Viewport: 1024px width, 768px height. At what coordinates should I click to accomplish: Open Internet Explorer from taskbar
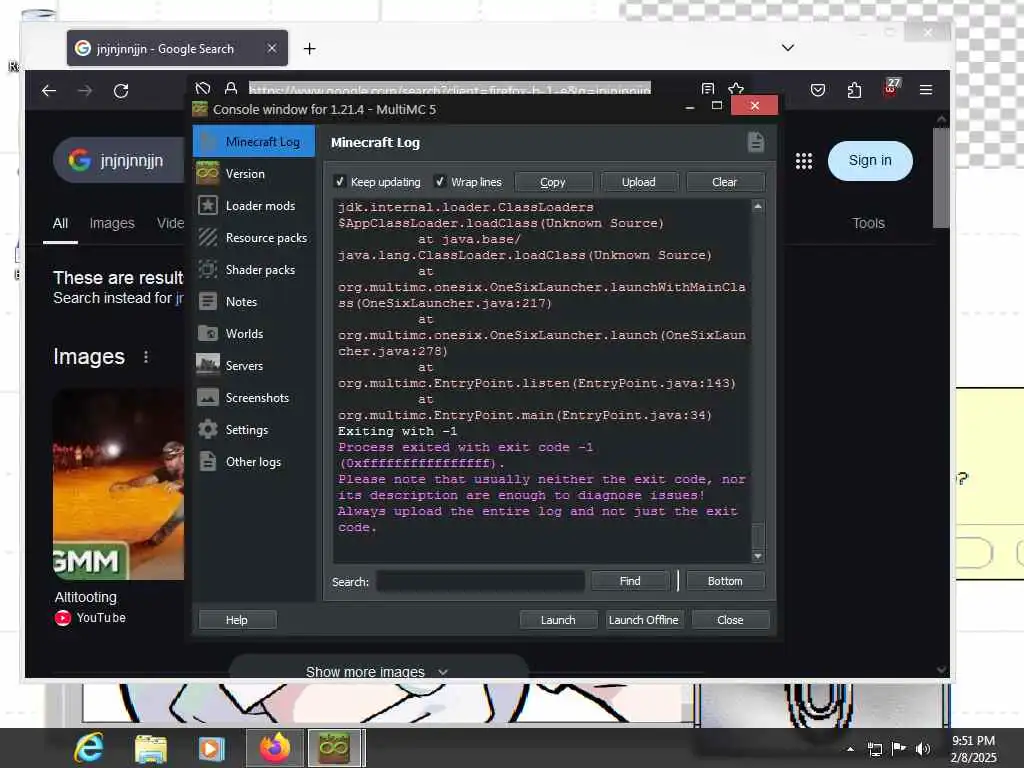[x=89, y=748]
